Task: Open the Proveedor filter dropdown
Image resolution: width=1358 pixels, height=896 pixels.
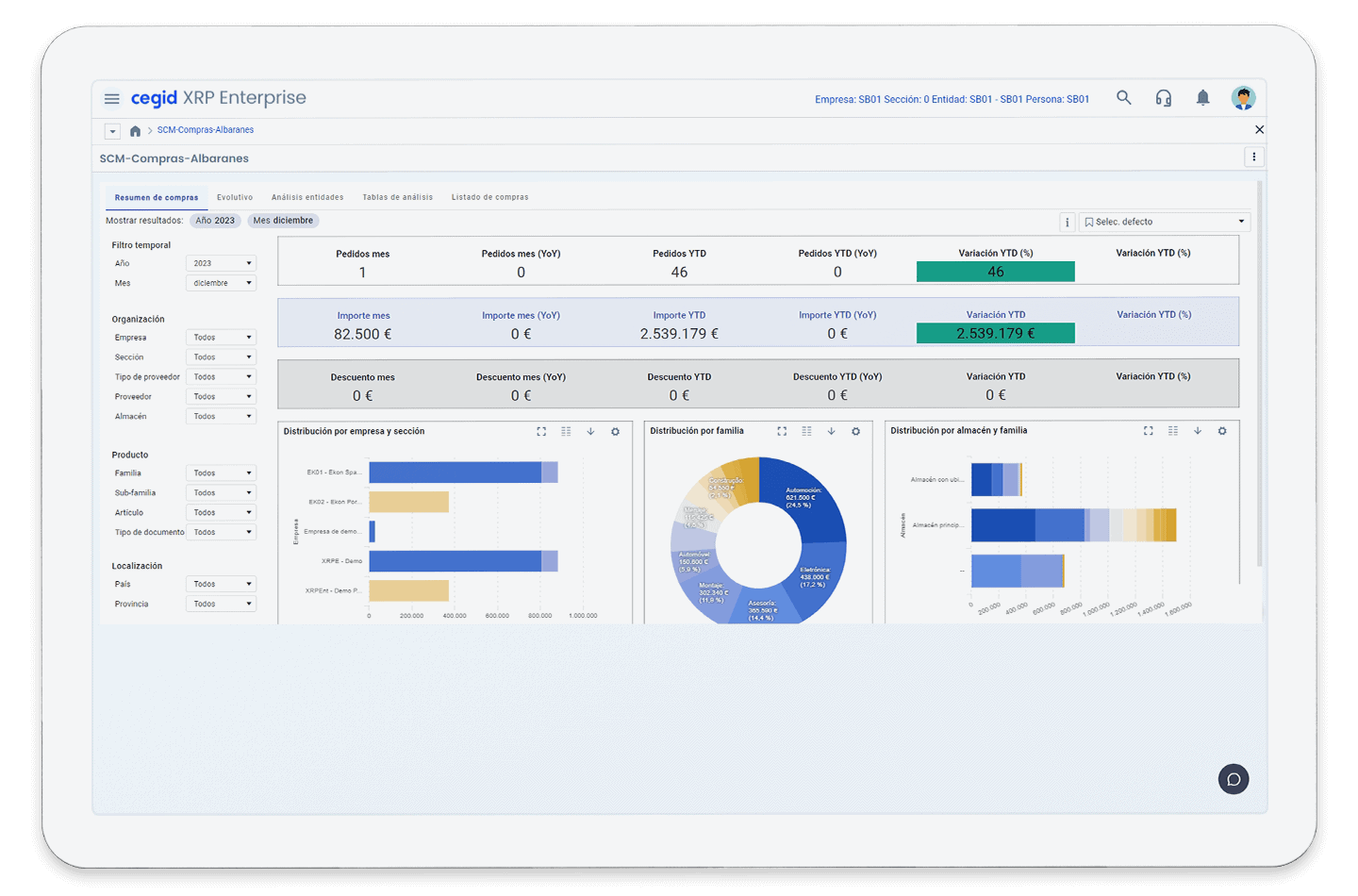Action: pyautogui.click(x=222, y=397)
